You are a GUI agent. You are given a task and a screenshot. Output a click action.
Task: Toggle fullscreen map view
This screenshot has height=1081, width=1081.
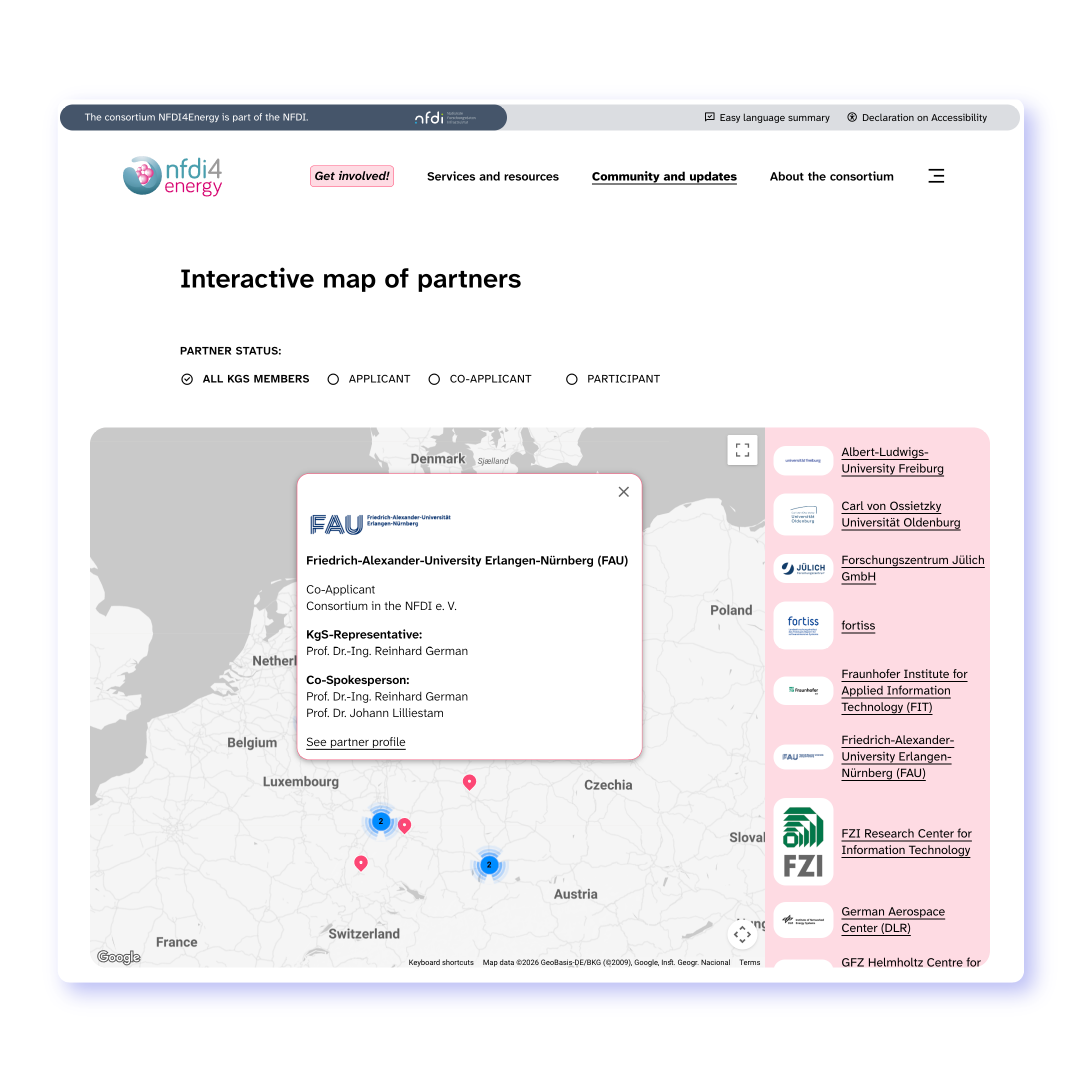tap(742, 450)
